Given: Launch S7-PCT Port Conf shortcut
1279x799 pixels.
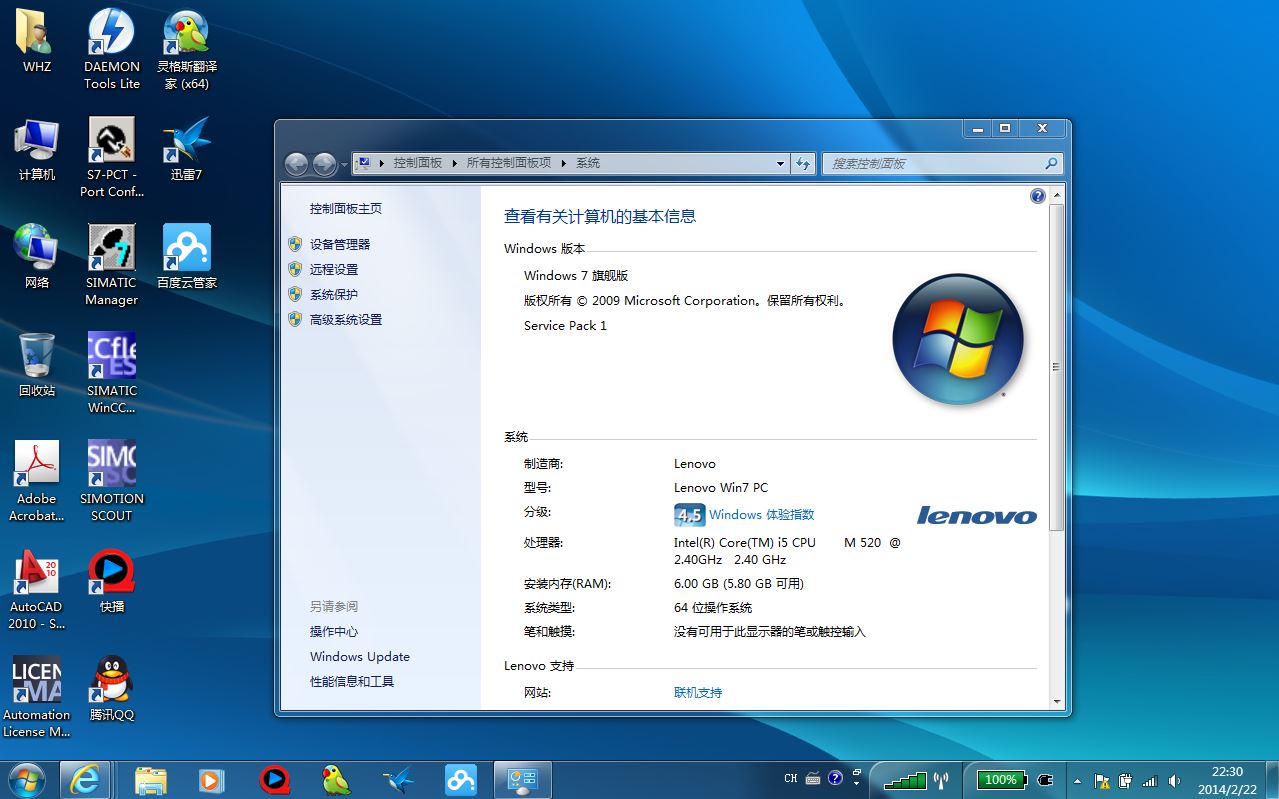Looking at the screenshot, I should (x=112, y=157).
